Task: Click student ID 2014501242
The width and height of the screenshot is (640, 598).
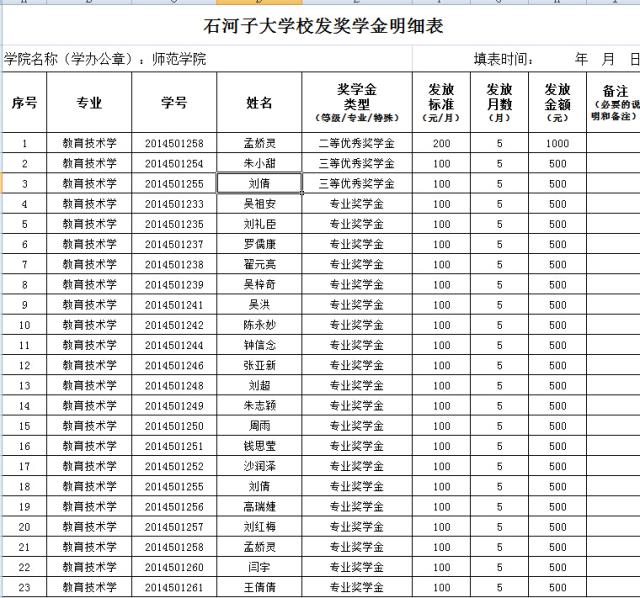Action: click(174, 325)
